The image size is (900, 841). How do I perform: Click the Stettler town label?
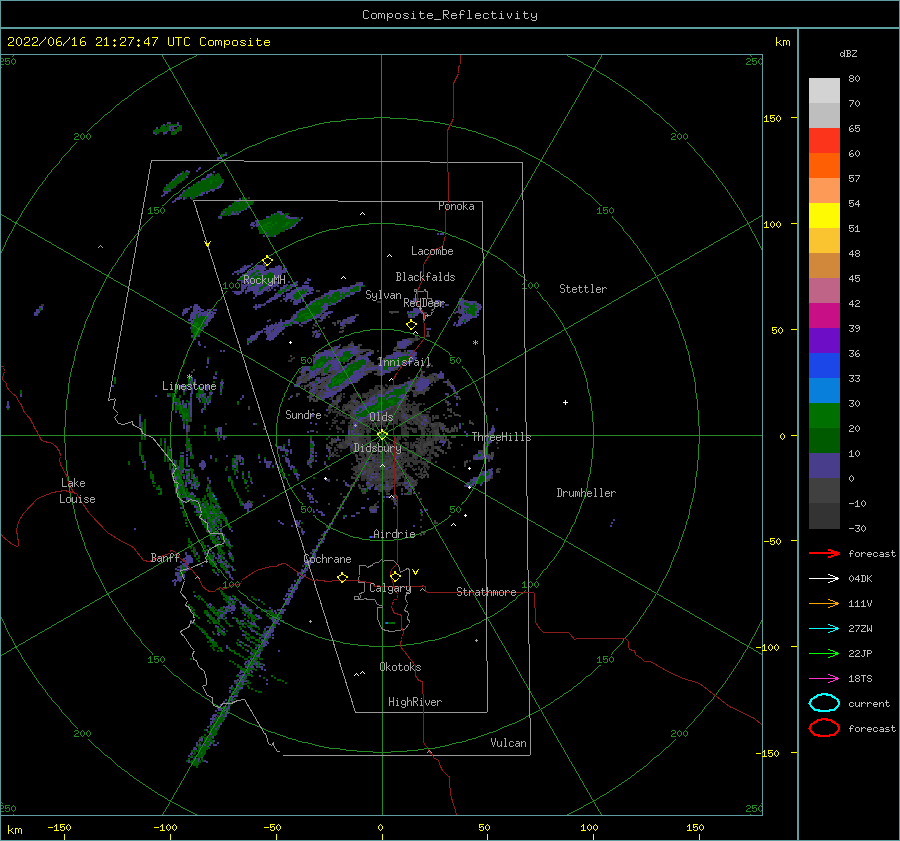pyautogui.click(x=583, y=289)
